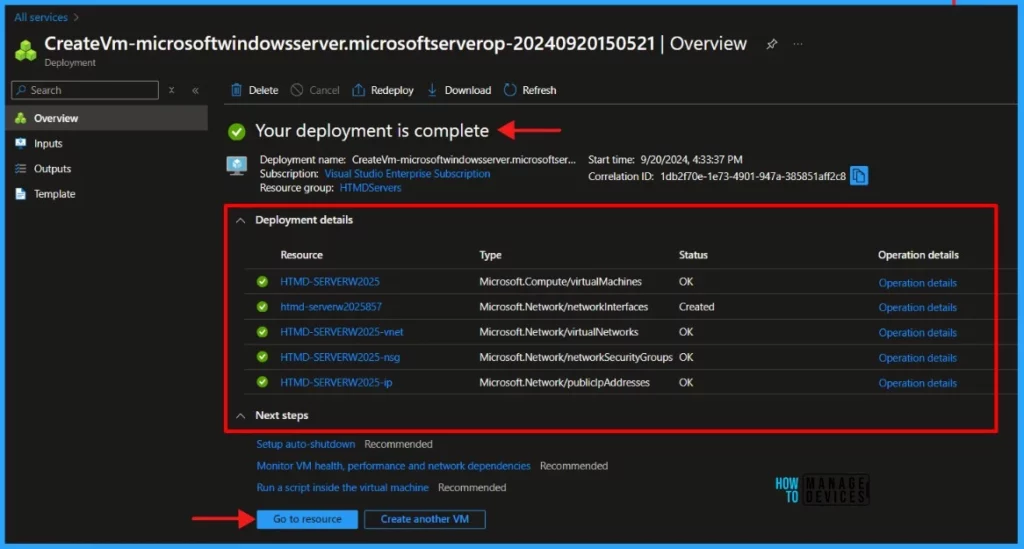The image size is (1024, 549).
Task: Collapse the Deployment details section
Action: point(240,221)
